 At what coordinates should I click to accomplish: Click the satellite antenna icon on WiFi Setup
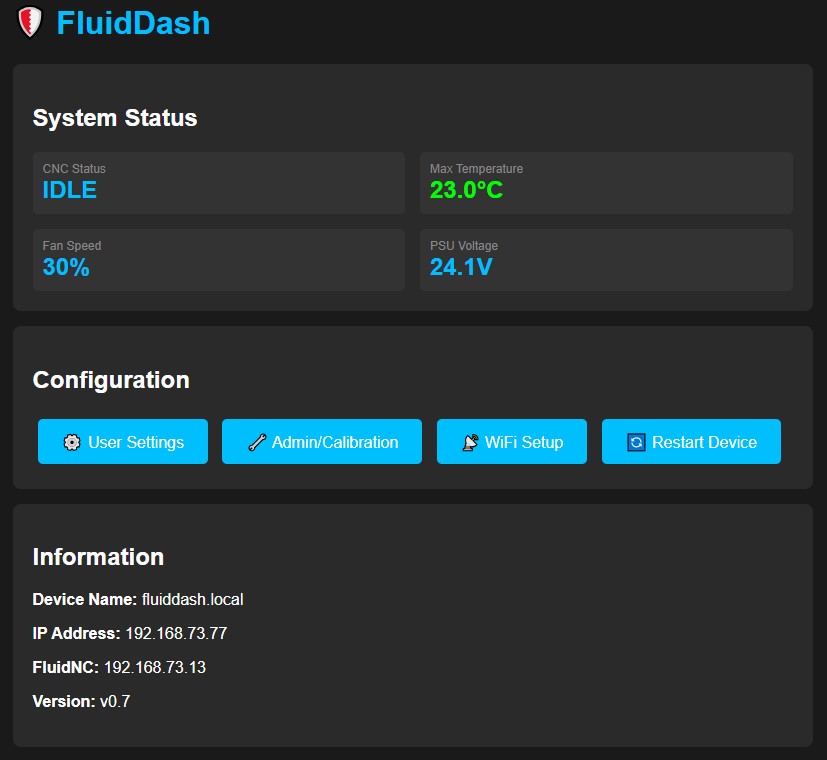tap(470, 442)
